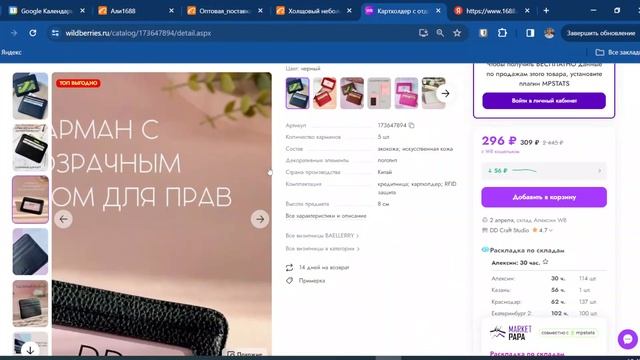Add product with Добавить в корзину
The height and width of the screenshot is (360, 640).
(544, 197)
